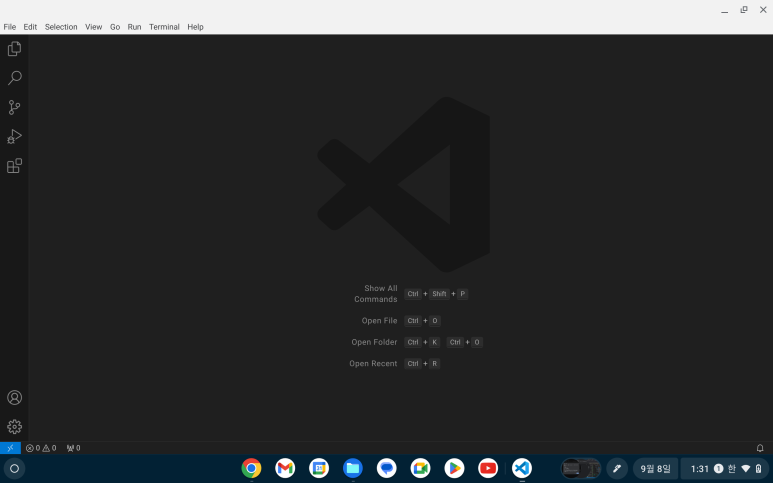The width and height of the screenshot is (773, 483).
Task: Click the Open Recent label
Action: [x=373, y=364]
